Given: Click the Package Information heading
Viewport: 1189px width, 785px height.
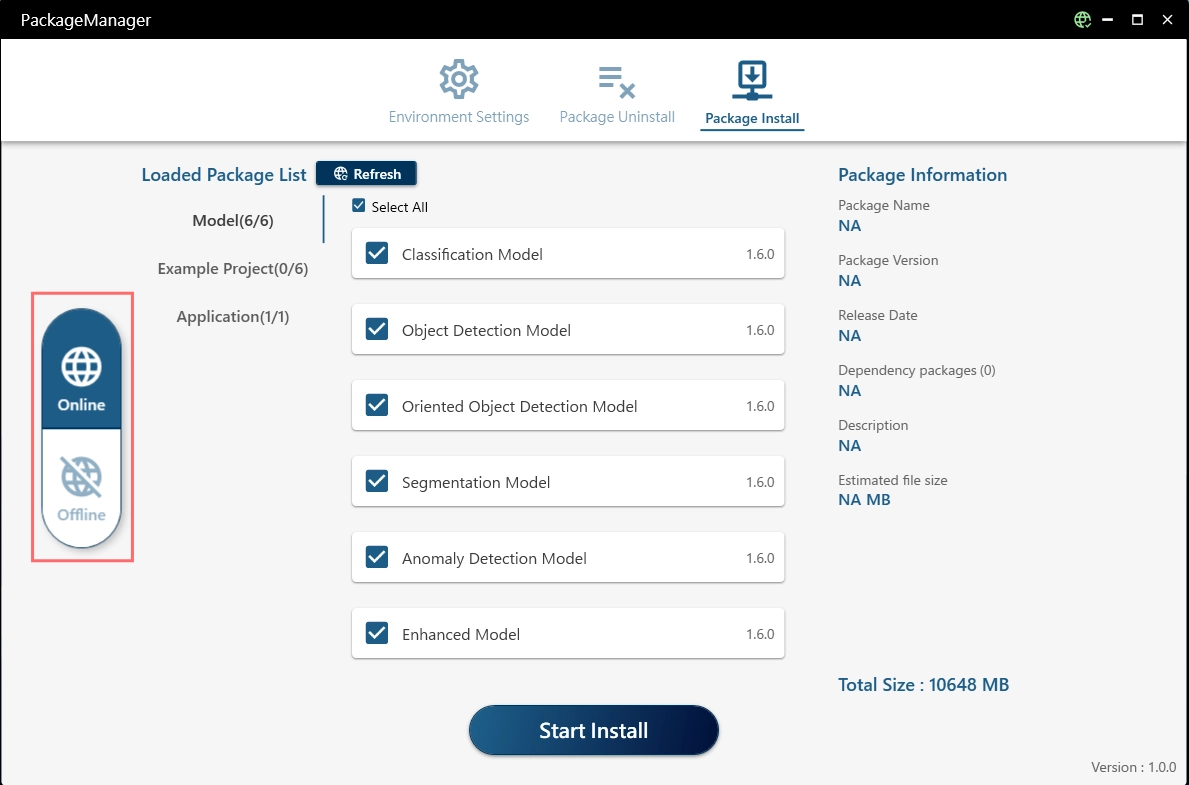Looking at the screenshot, I should point(923,174).
